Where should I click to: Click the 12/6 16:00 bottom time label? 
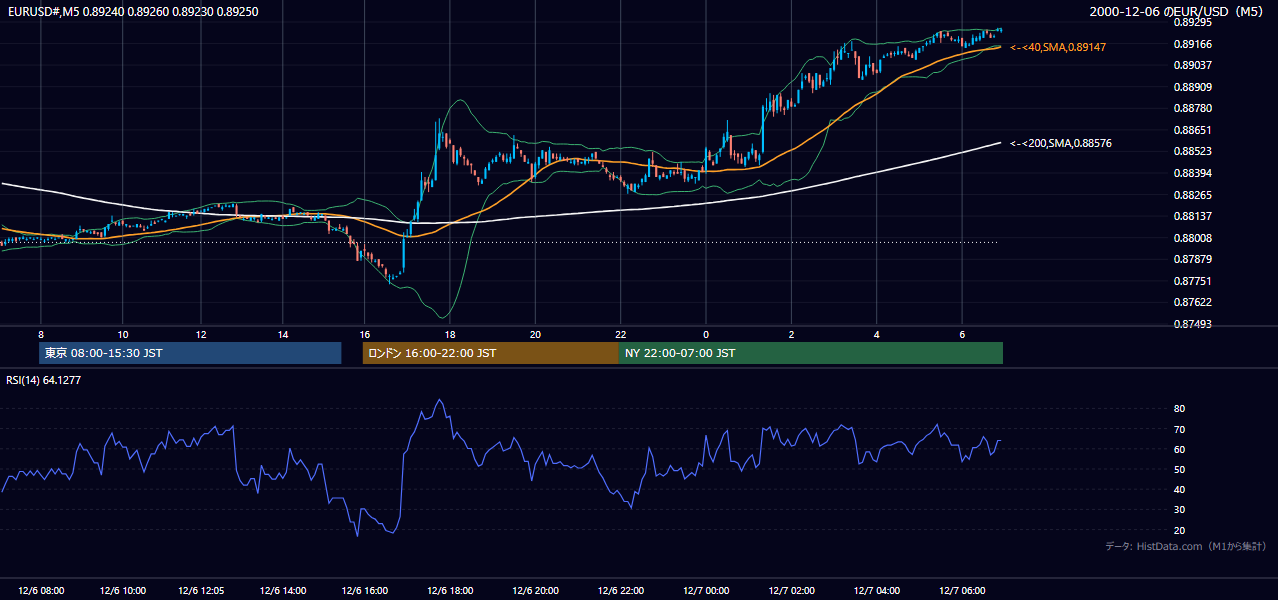(x=364, y=591)
